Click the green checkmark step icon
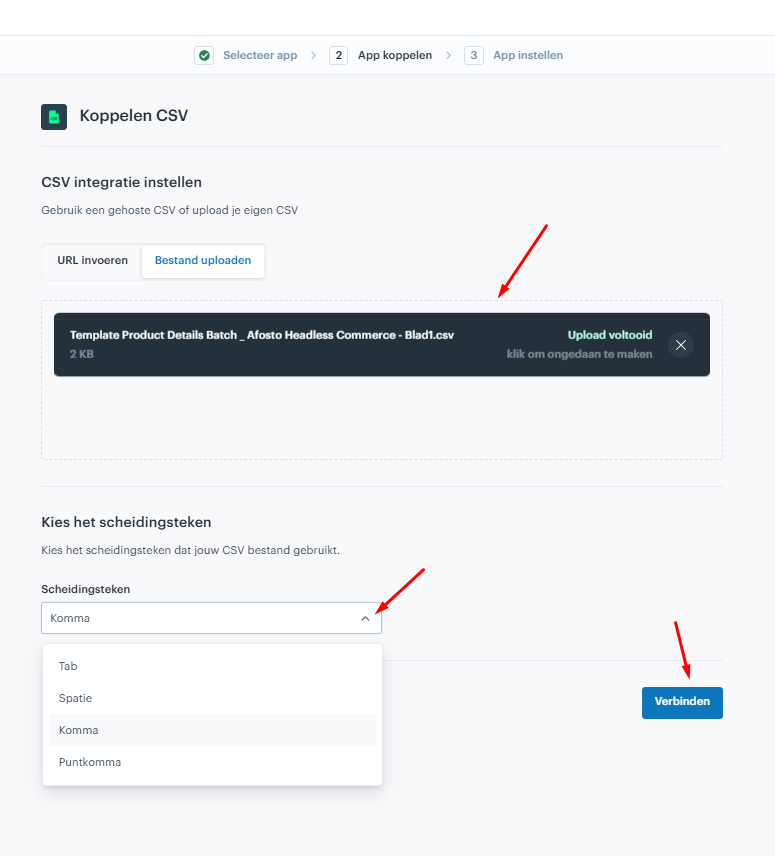The height and width of the screenshot is (856, 775). click(204, 56)
